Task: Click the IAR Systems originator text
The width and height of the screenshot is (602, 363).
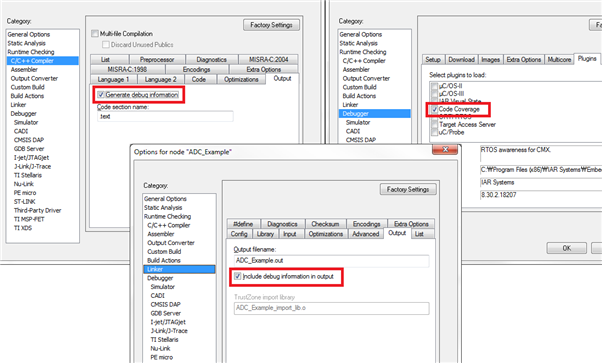Action: [497, 182]
